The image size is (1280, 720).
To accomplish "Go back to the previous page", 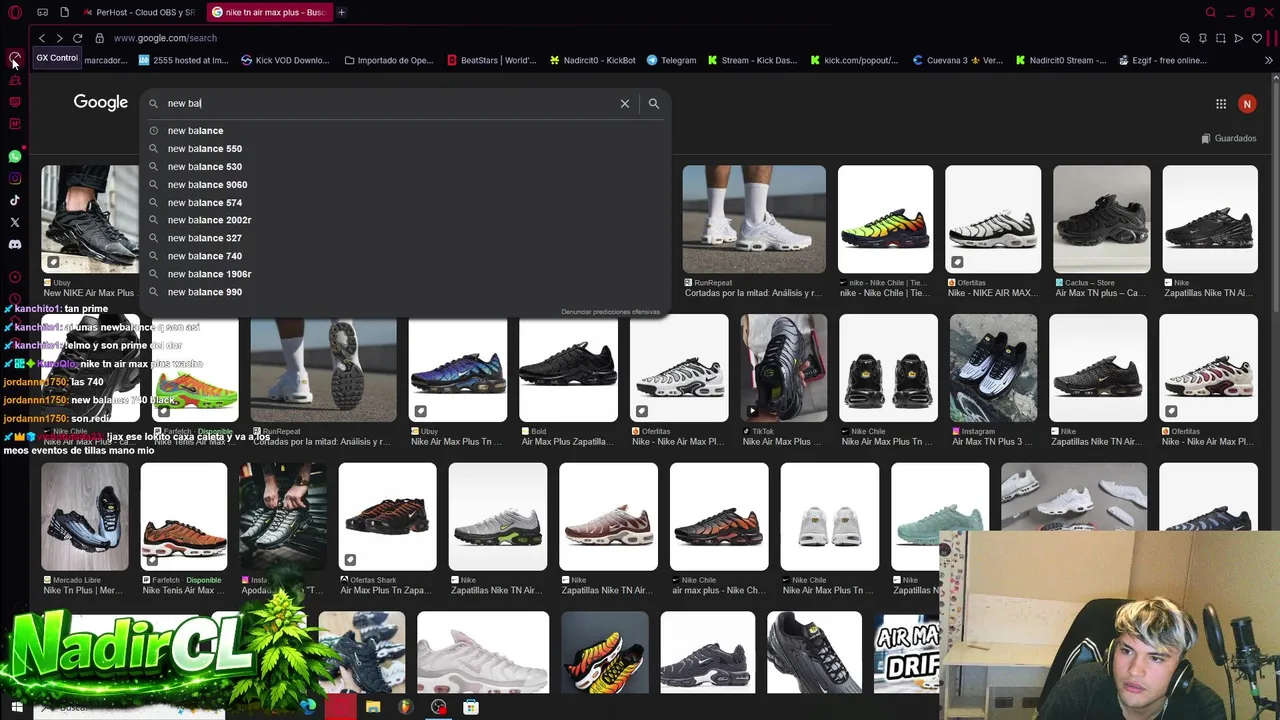I will (x=41, y=38).
